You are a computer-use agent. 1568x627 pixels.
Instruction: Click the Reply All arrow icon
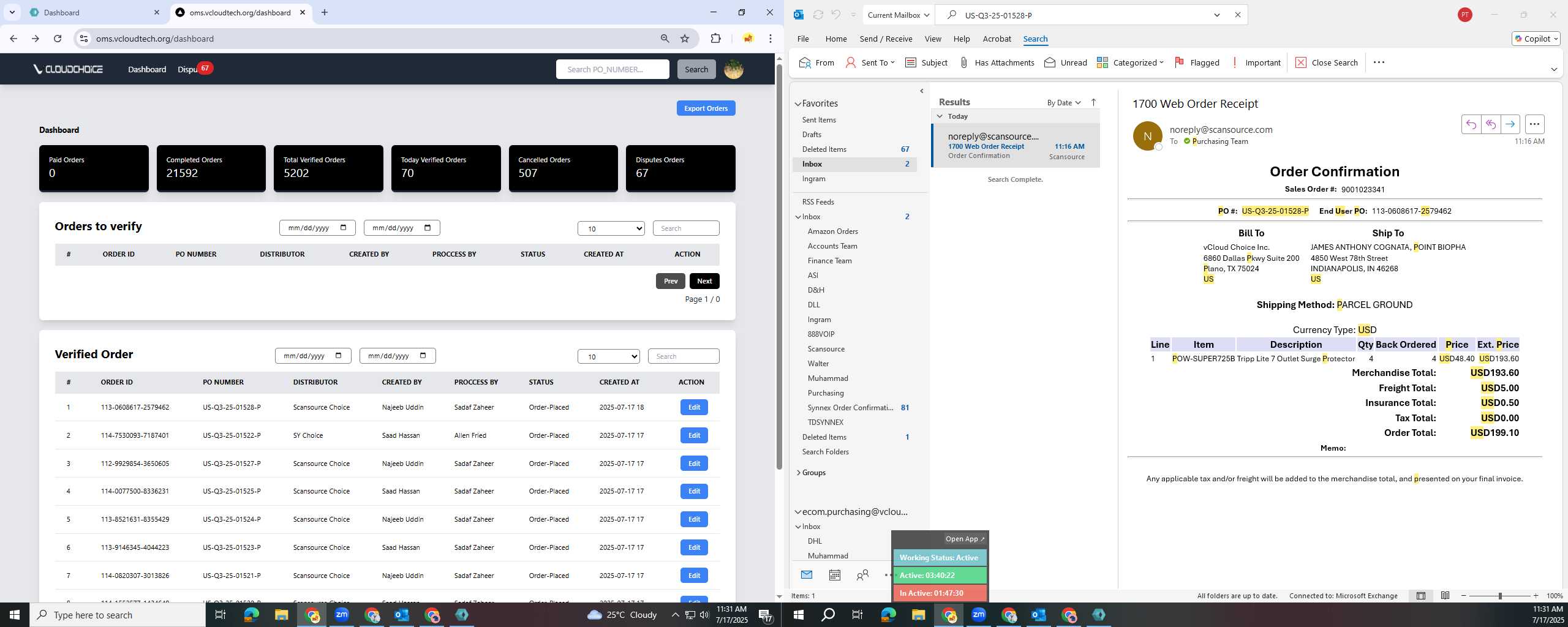click(x=1490, y=124)
